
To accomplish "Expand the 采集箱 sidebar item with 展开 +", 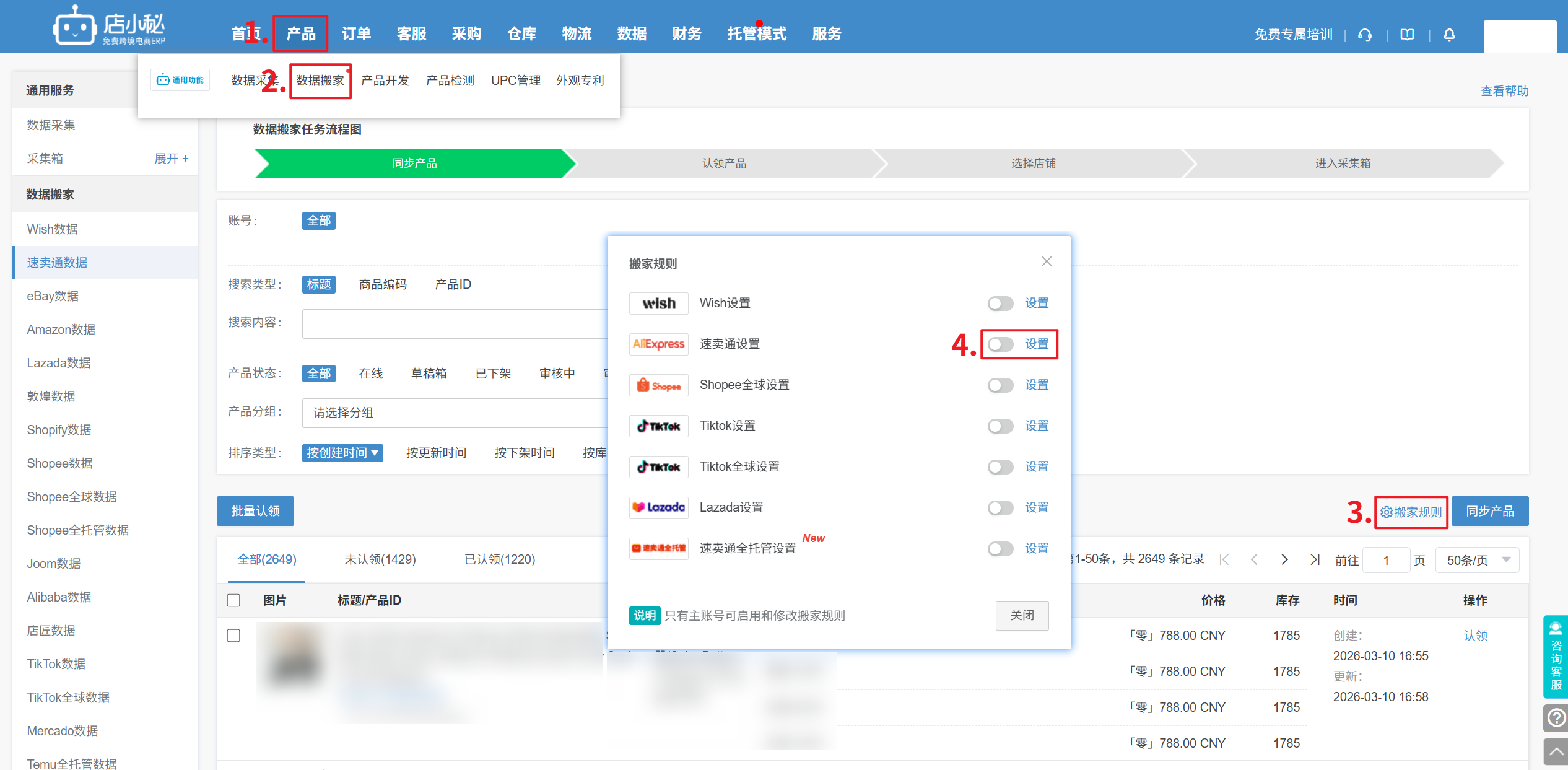I will click(171, 159).
